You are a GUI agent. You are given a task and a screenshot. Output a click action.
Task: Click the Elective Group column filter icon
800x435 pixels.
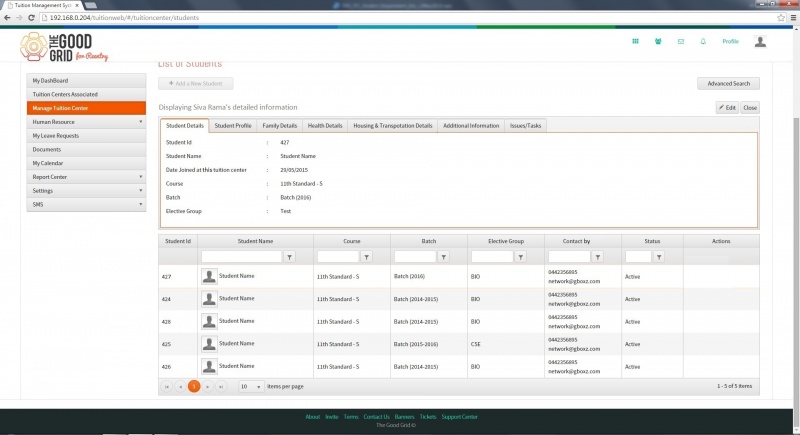click(520, 257)
